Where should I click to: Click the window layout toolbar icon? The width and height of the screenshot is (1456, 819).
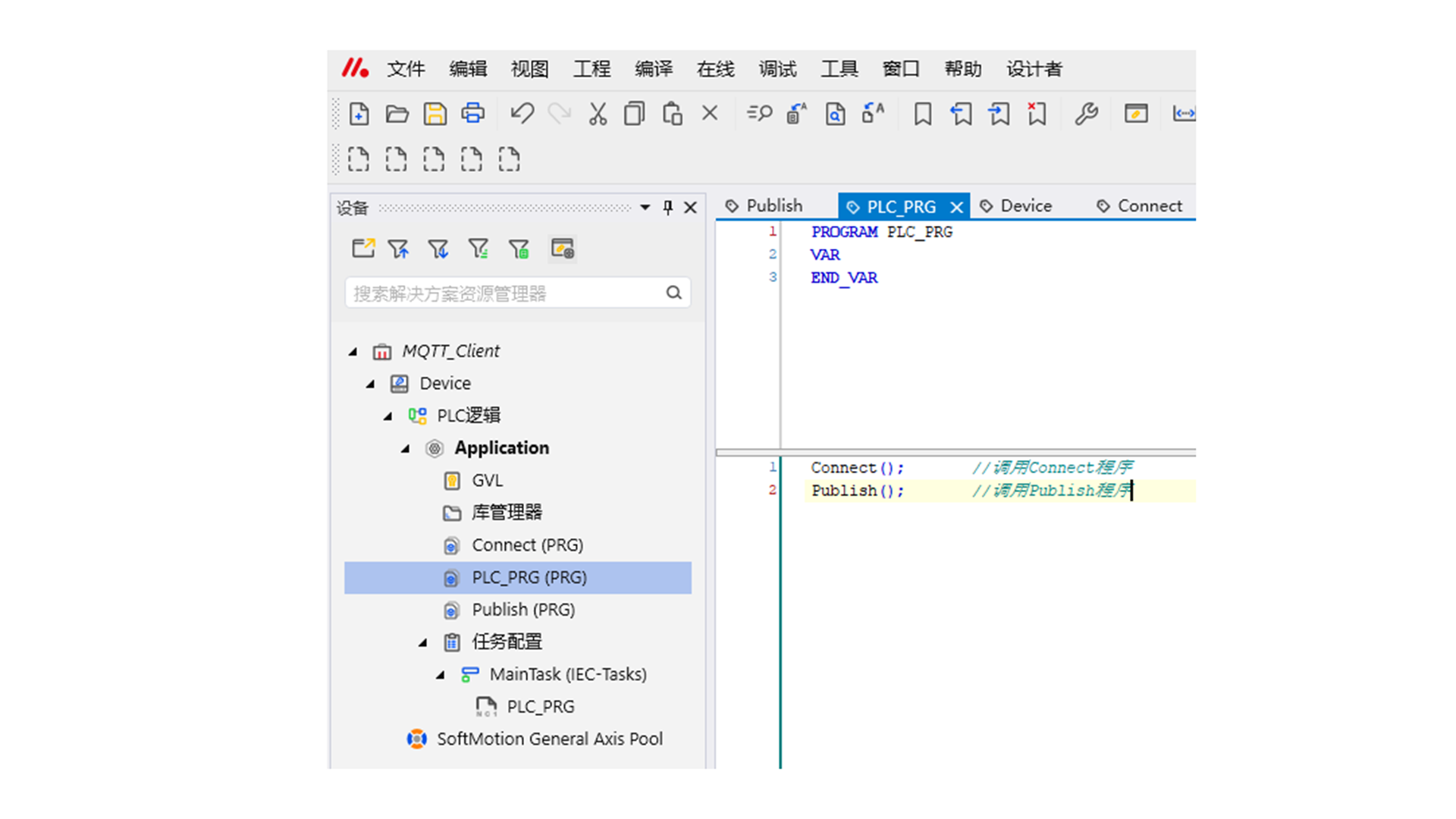coord(1136,114)
